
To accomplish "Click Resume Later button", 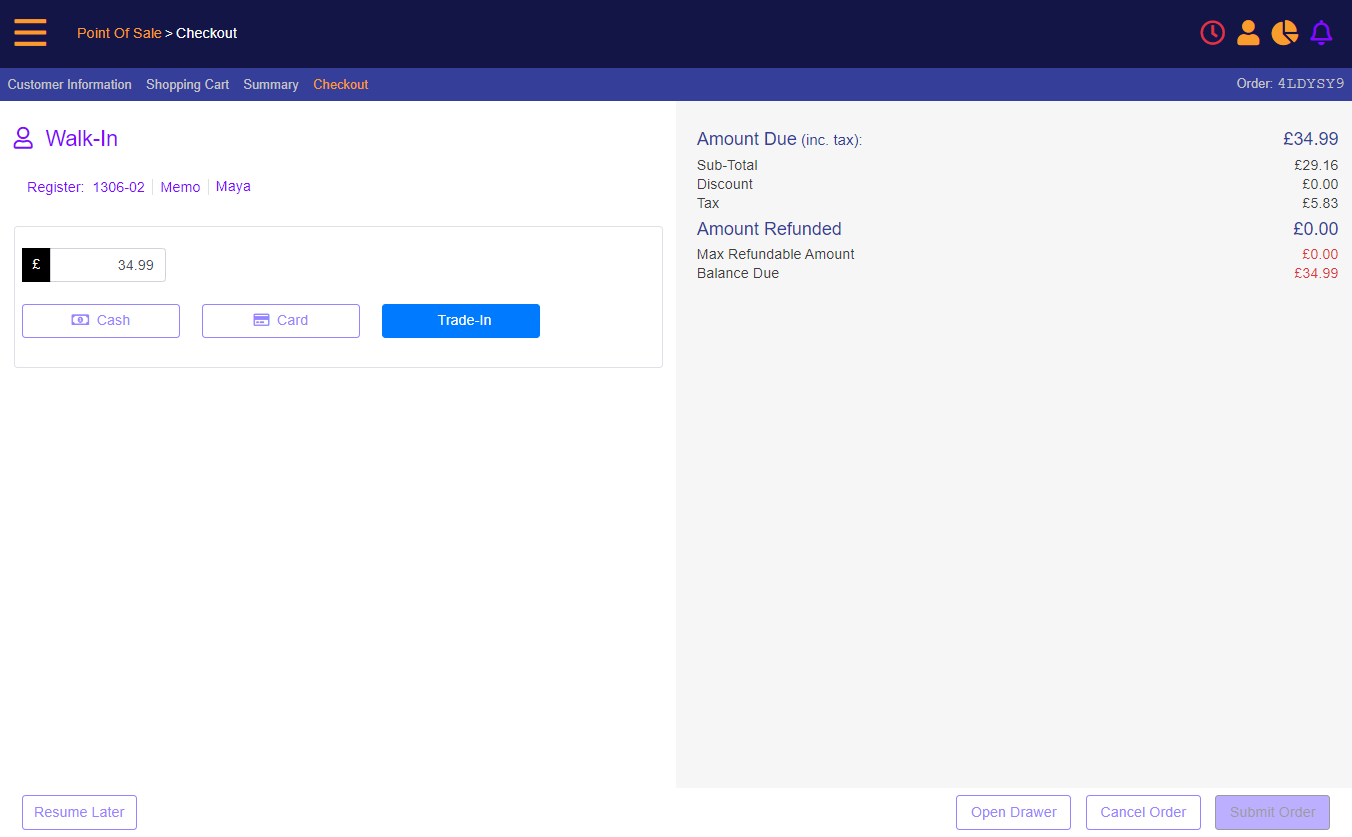I will [x=79, y=813].
